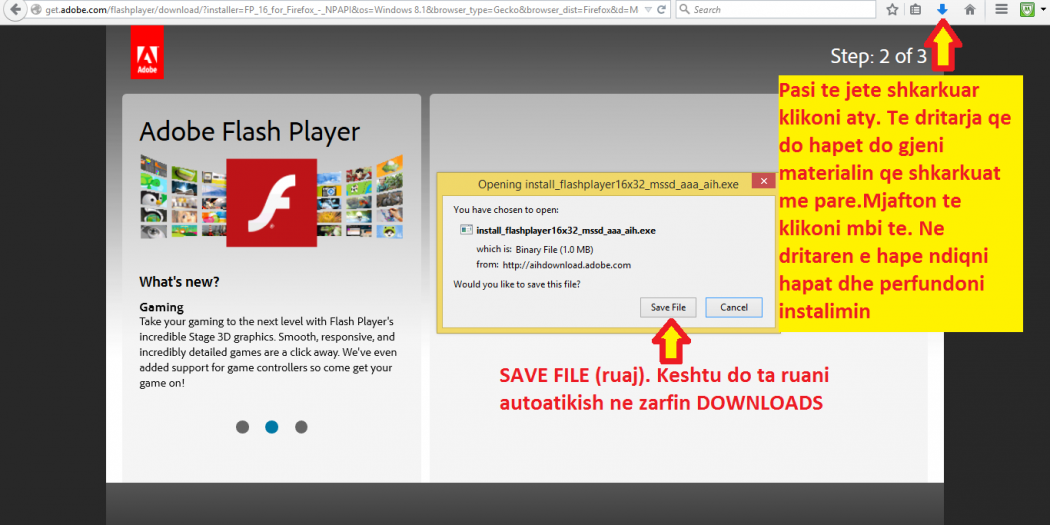
Task: Click Save File in the dialog
Action: click(668, 307)
